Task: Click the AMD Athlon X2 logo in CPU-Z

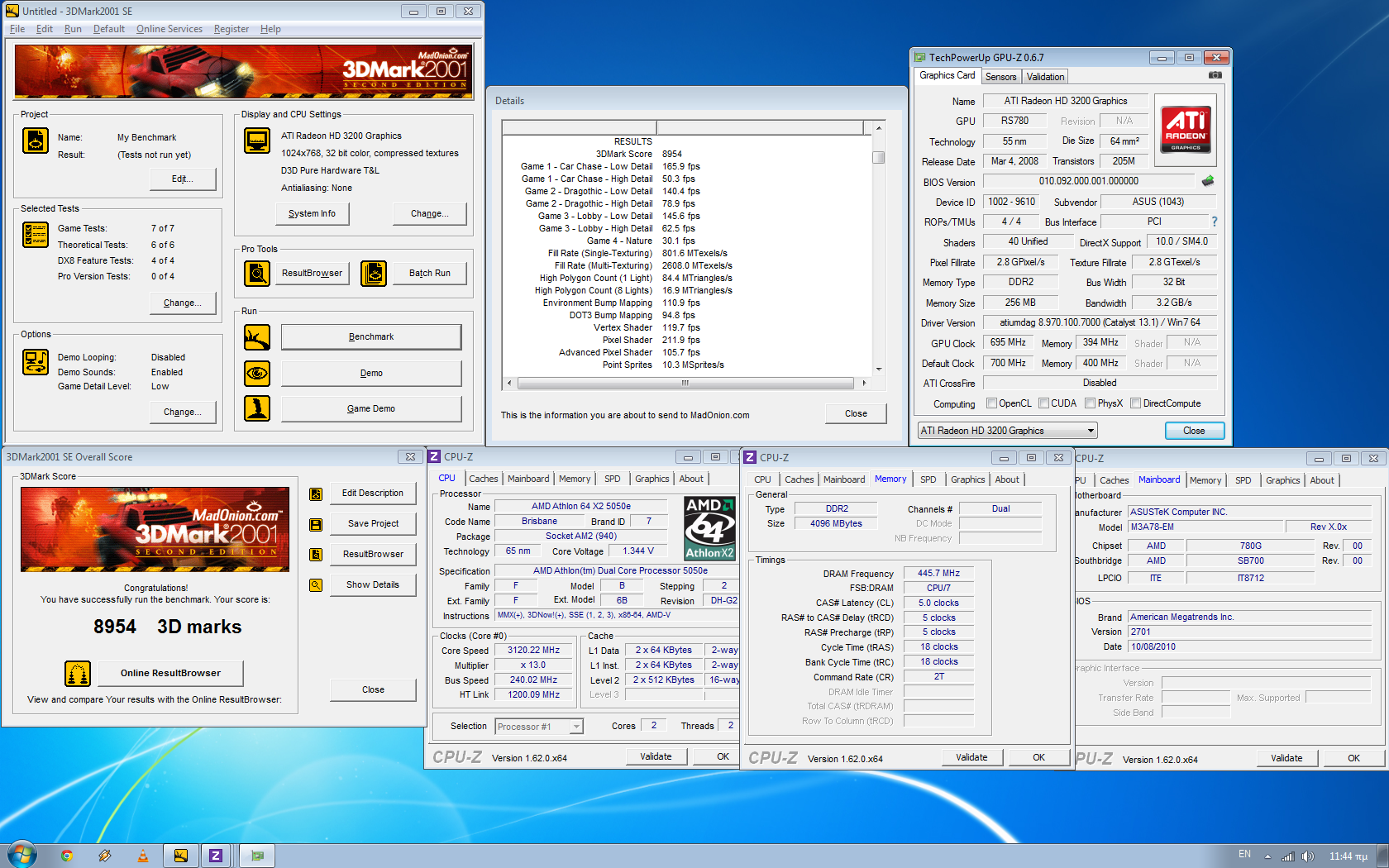Action: click(x=709, y=529)
